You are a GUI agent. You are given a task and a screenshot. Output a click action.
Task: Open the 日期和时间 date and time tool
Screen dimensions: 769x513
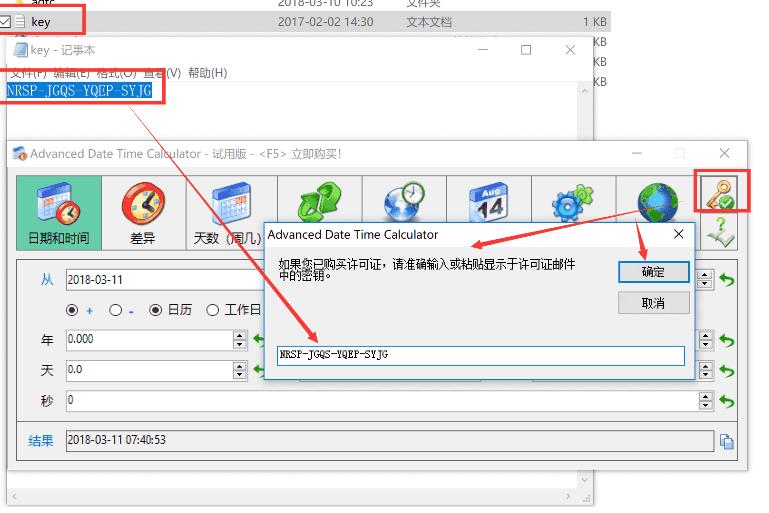pyautogui.click(x=59, y=213)
